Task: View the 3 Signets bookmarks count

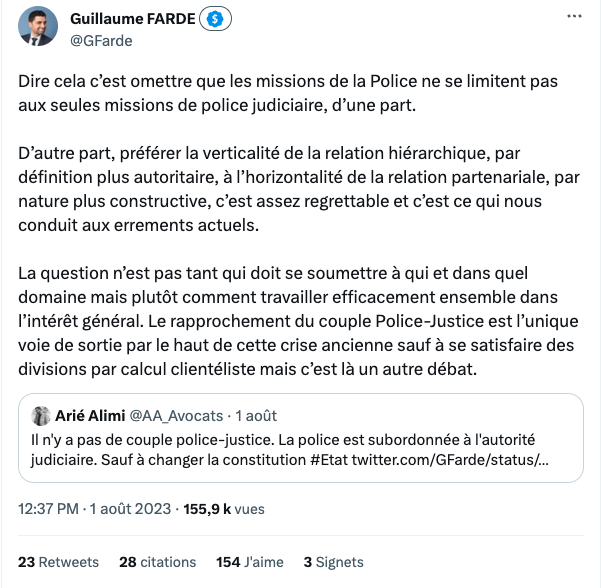Action: (x=333, y=562)
